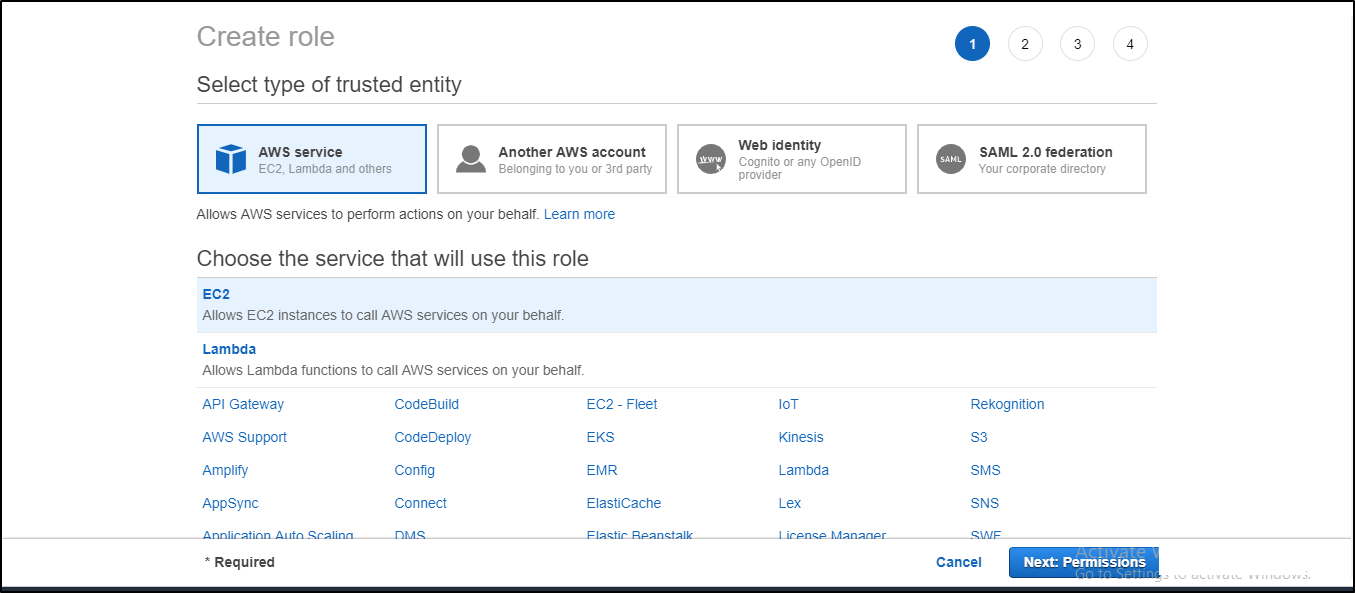Pick the IoT service
Screen dimensions: 1355x593
[789, 404]
